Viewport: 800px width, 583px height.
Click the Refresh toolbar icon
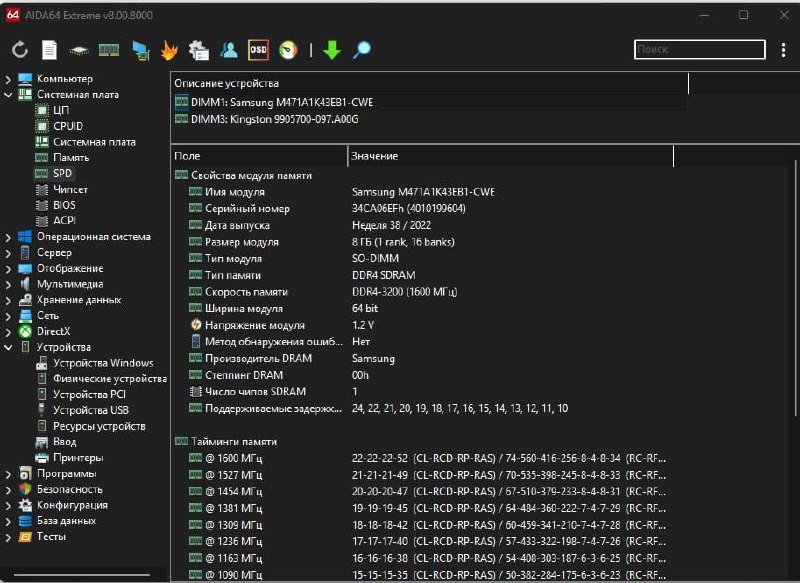[20, 50]
